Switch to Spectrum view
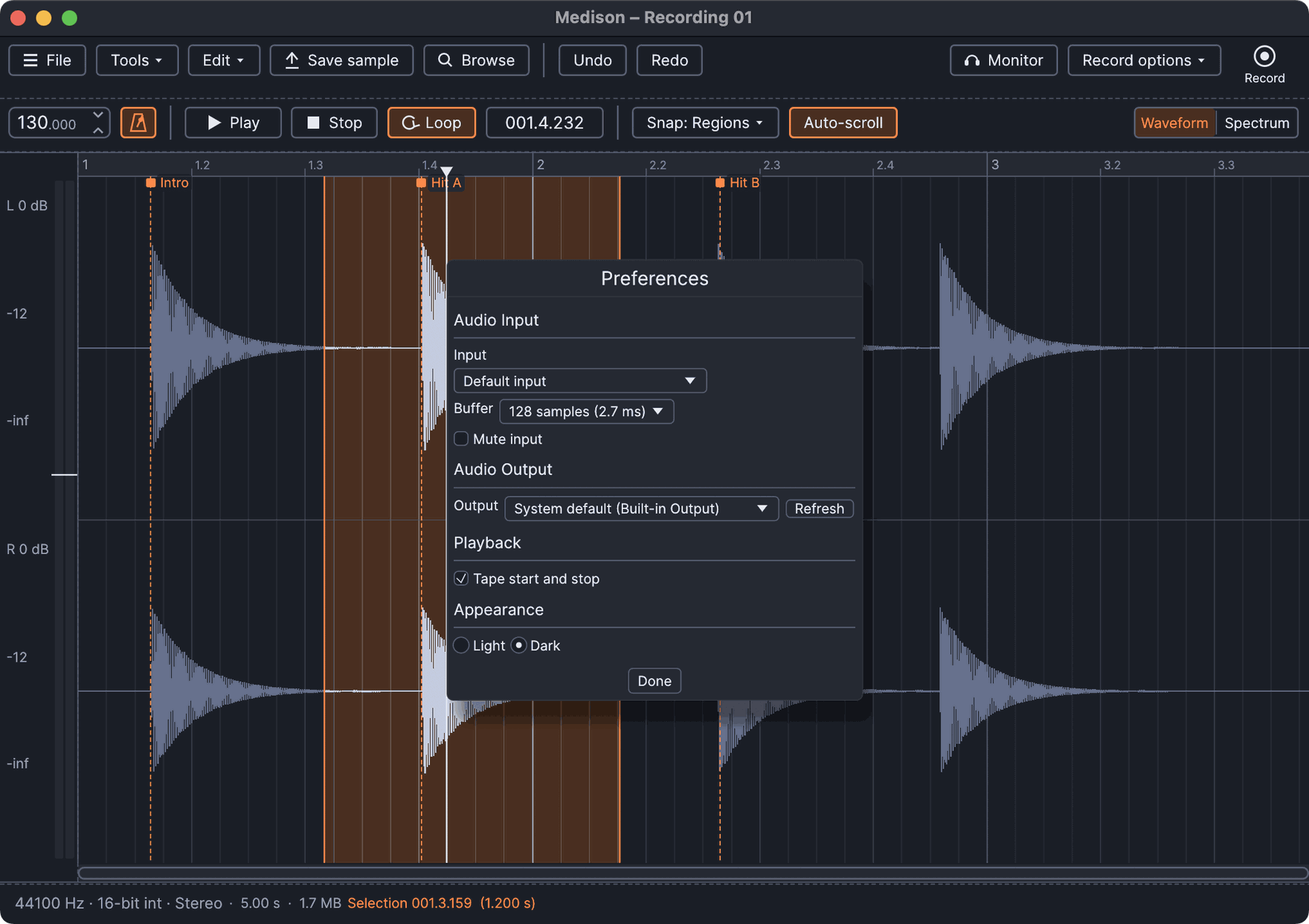 click(1256, 123)
